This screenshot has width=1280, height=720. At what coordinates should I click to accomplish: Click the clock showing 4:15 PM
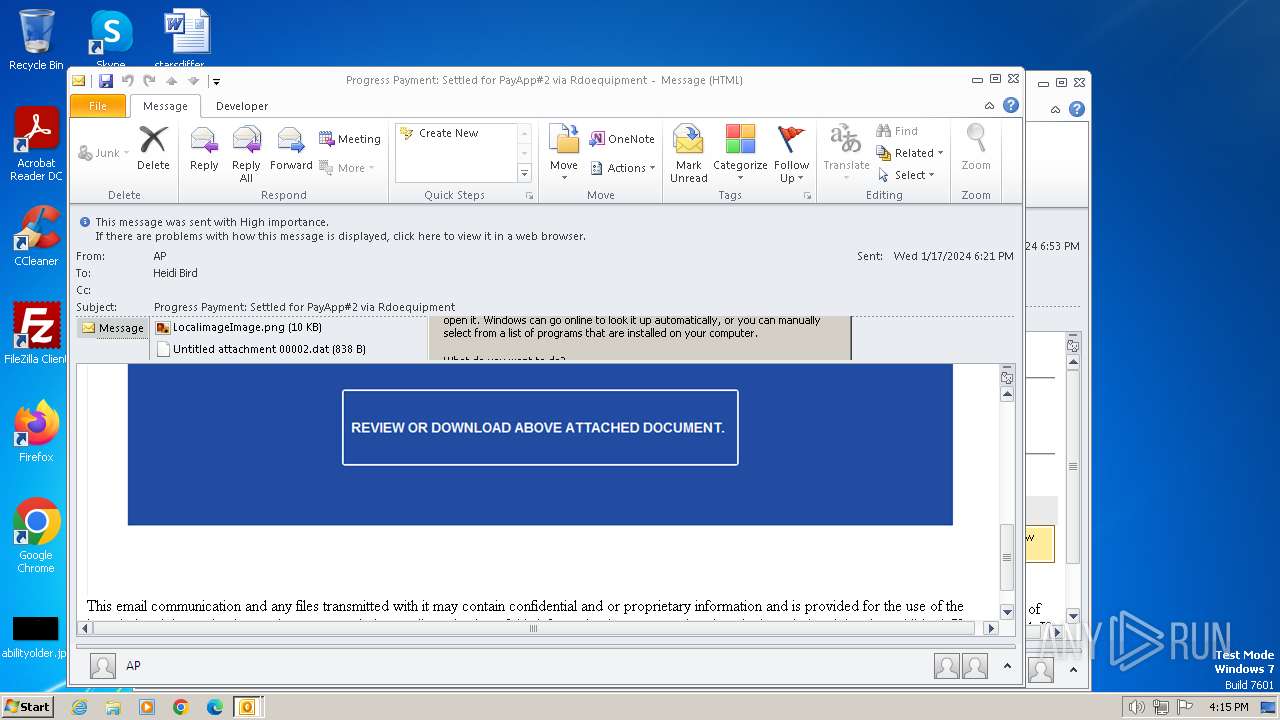click(1228, 707)
